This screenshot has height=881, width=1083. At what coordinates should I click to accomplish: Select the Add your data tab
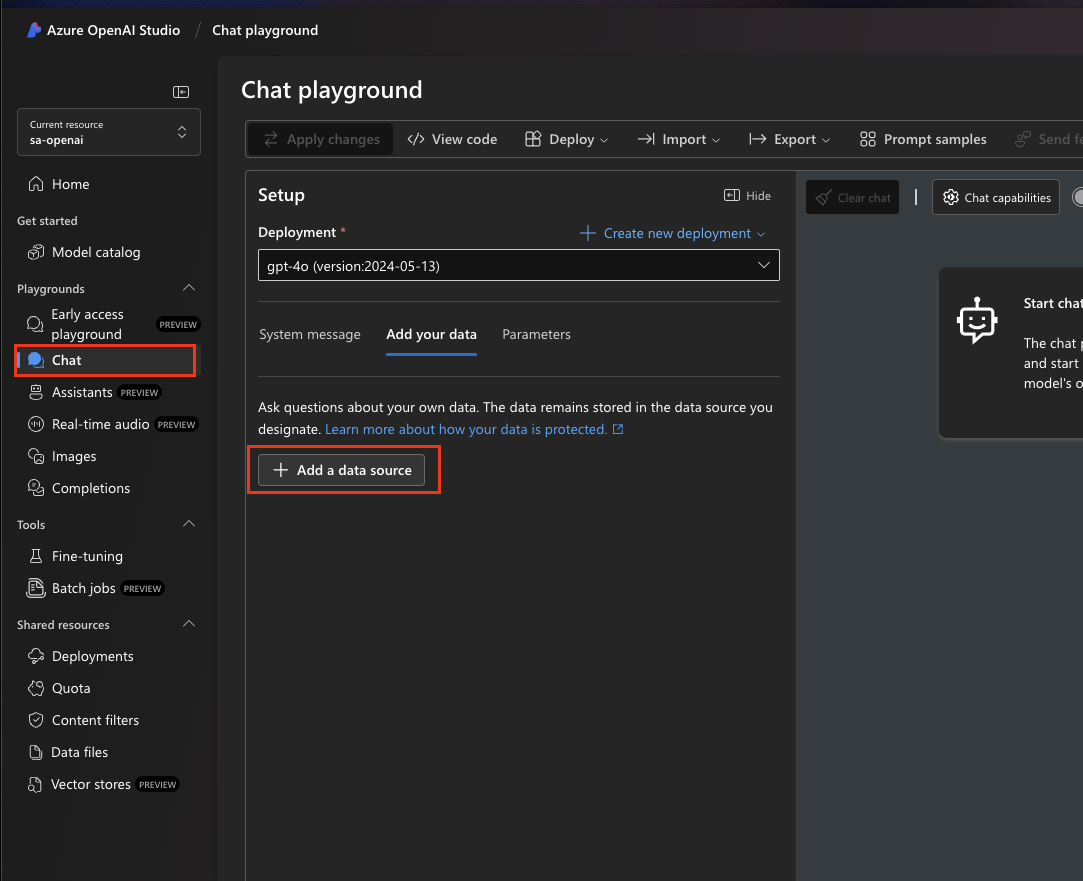(x=431, y=334)
